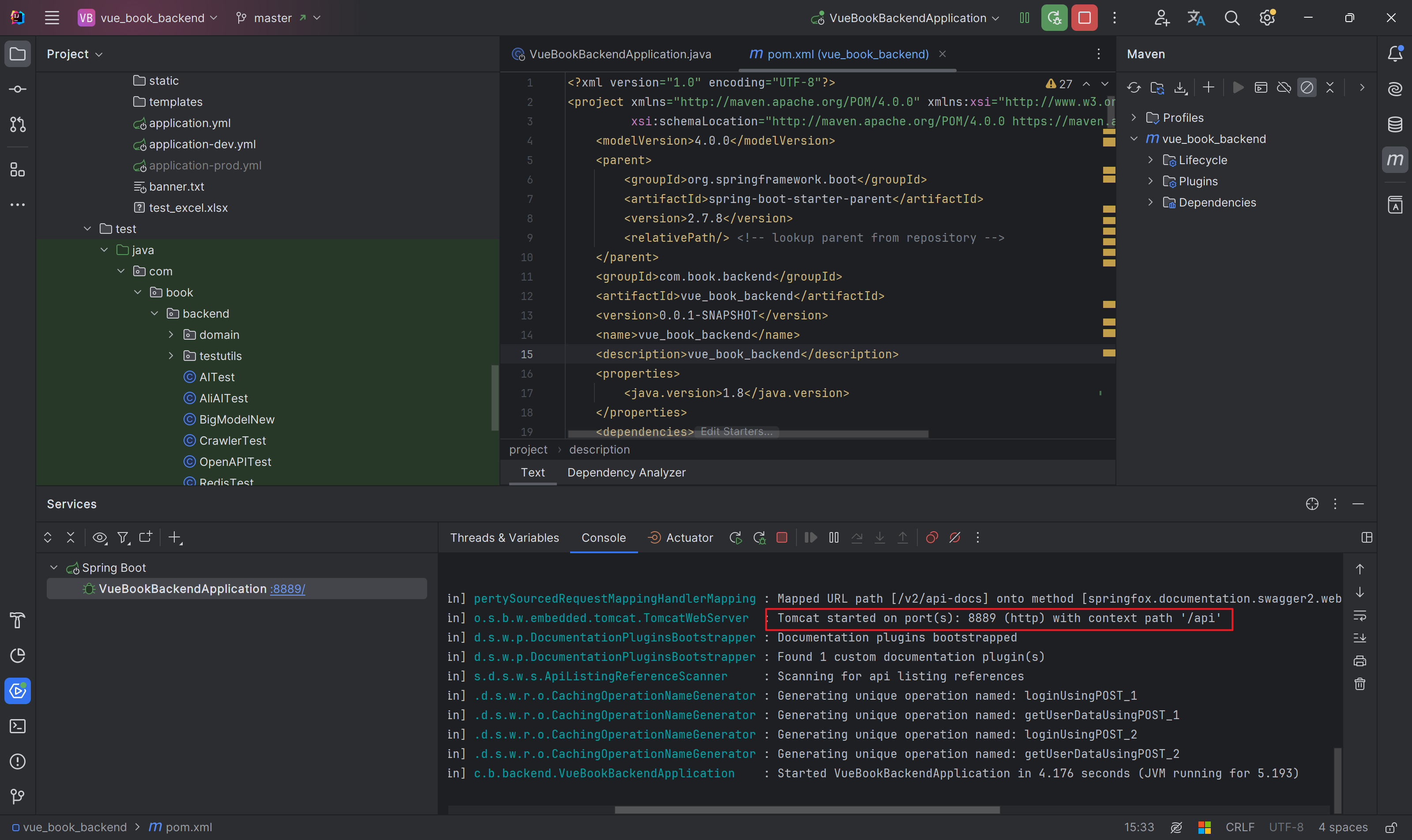Open the Terminal tool window icon
Screen dimensions: 1412x840
(x=18, y=726)
